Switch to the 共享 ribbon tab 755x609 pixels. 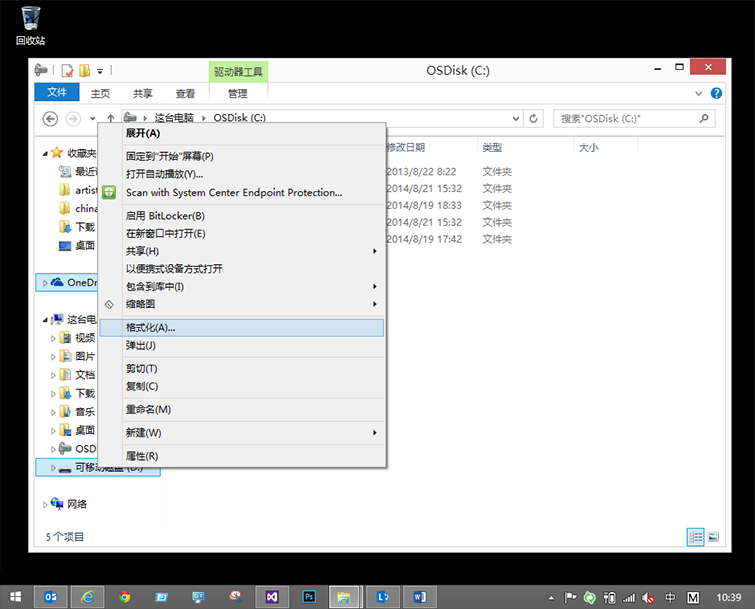[143, 93]
